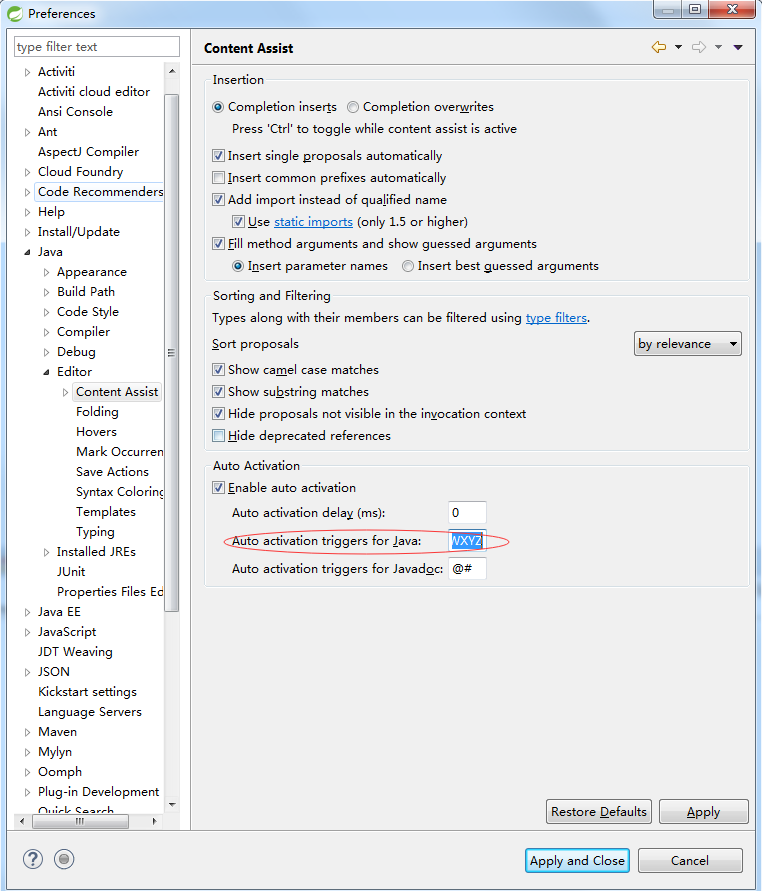This screenshot has width=762, height=891.
Task: Select Templates in the sidebar tree
Action: (106, 511)
